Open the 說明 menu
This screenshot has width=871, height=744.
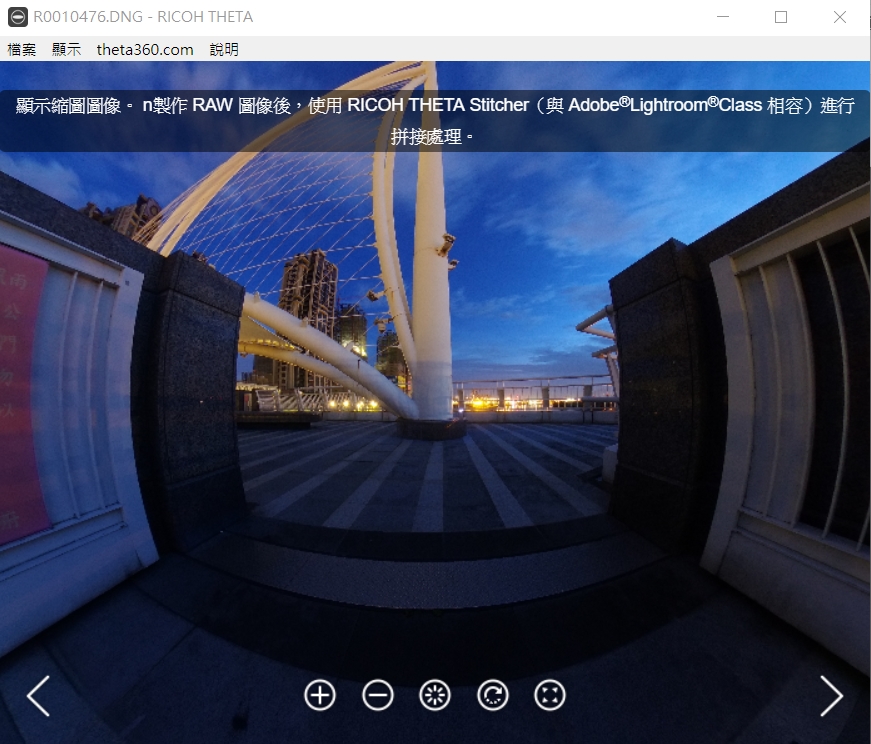pos(224,49)
